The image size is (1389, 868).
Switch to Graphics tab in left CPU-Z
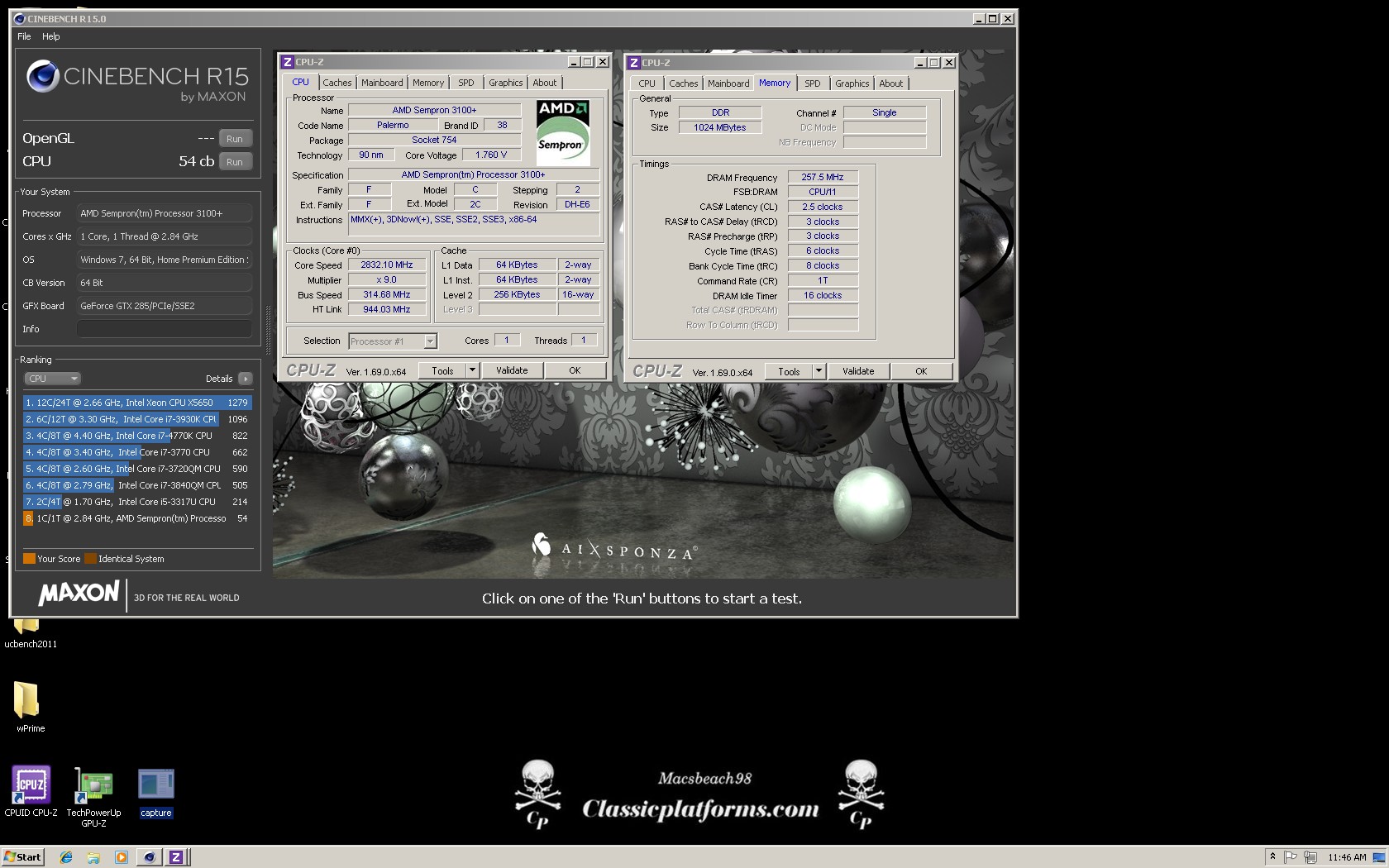coord(505,83)
